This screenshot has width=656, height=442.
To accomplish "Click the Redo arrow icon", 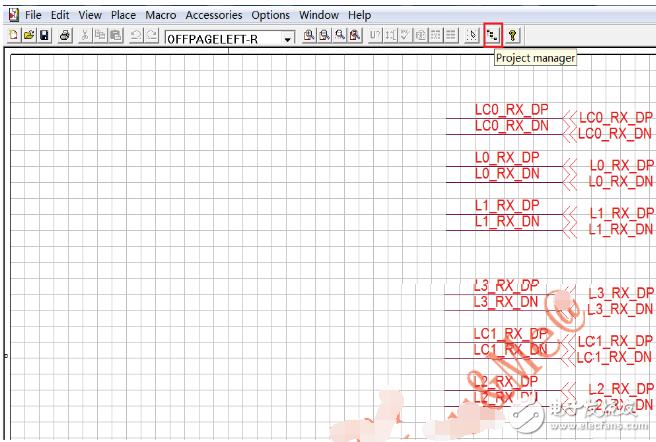I will pyautogui.click(x=151, y=35).
